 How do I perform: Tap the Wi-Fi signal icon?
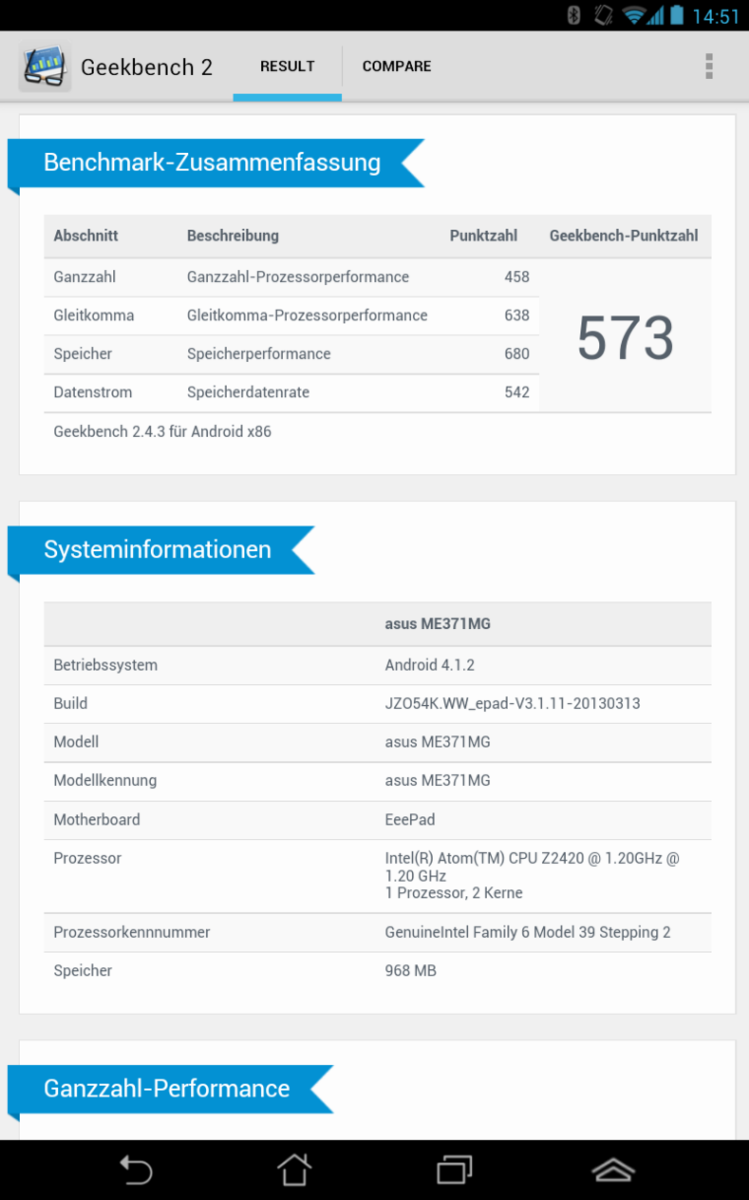click(x=632, y=15)
